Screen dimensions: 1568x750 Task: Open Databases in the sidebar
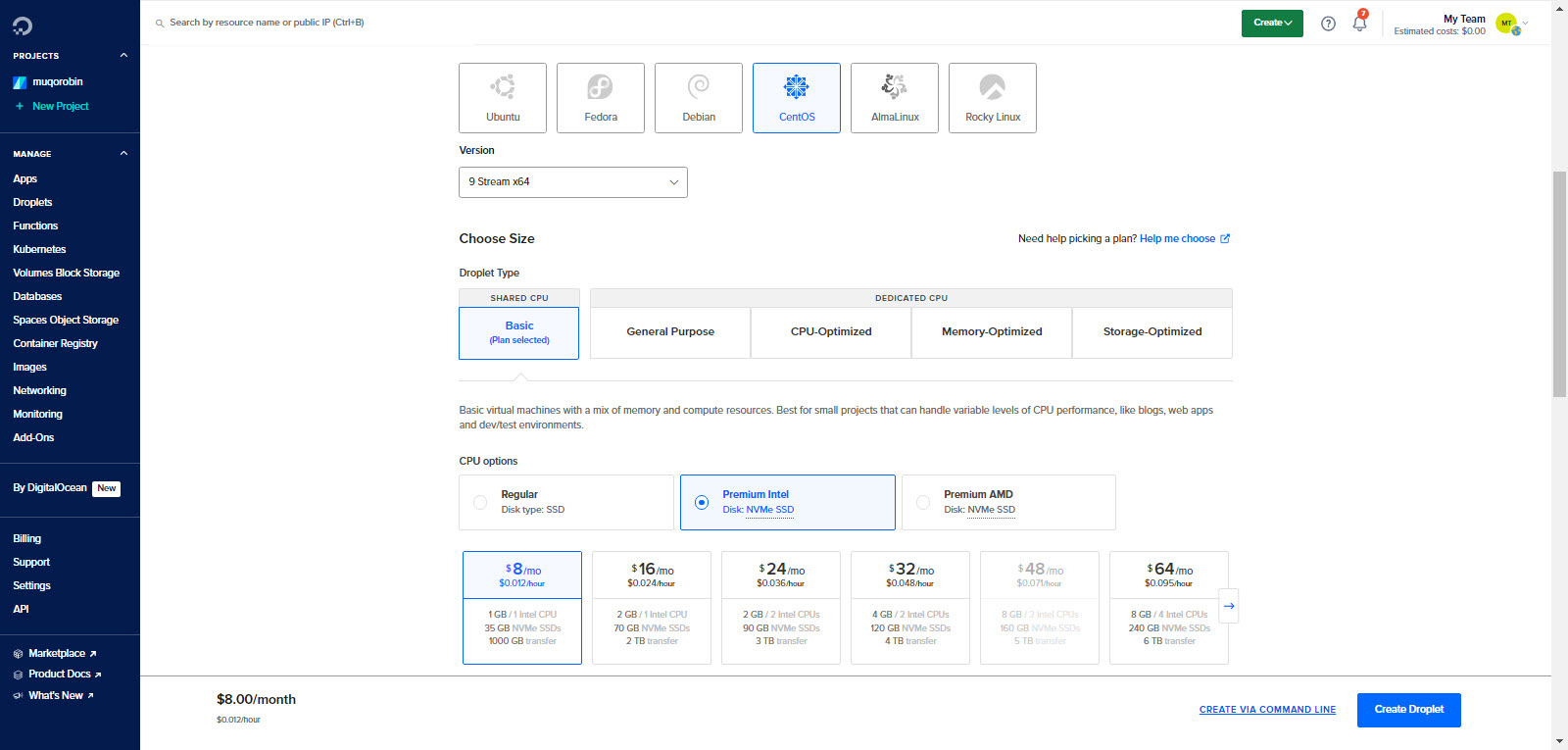(x=37, y=297)
